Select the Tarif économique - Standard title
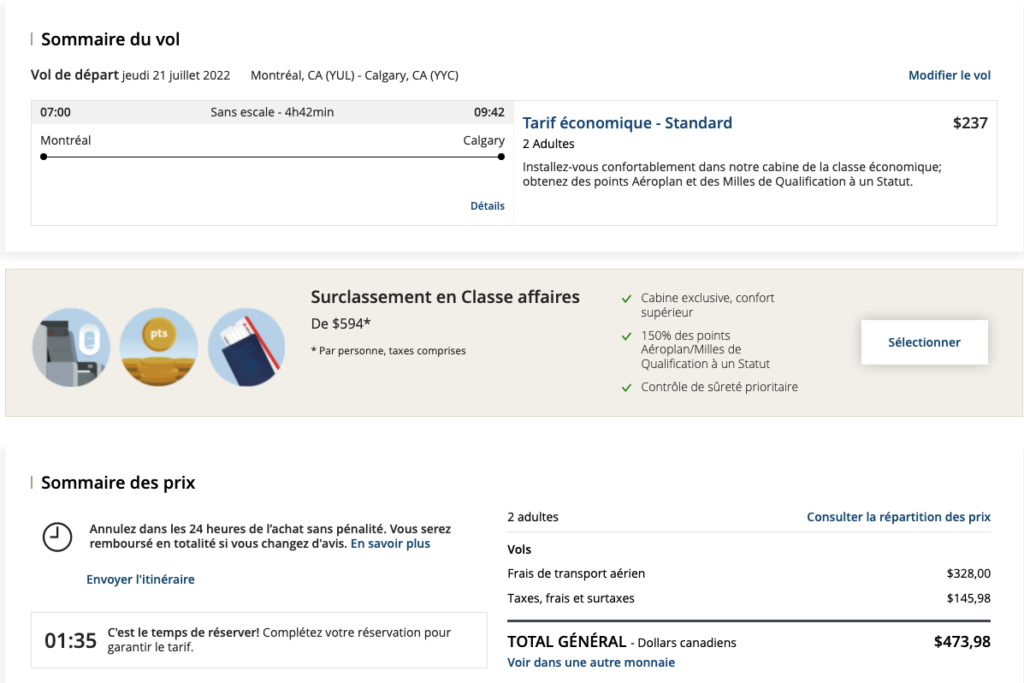1024x683 pixels. [x=627, y=123]
